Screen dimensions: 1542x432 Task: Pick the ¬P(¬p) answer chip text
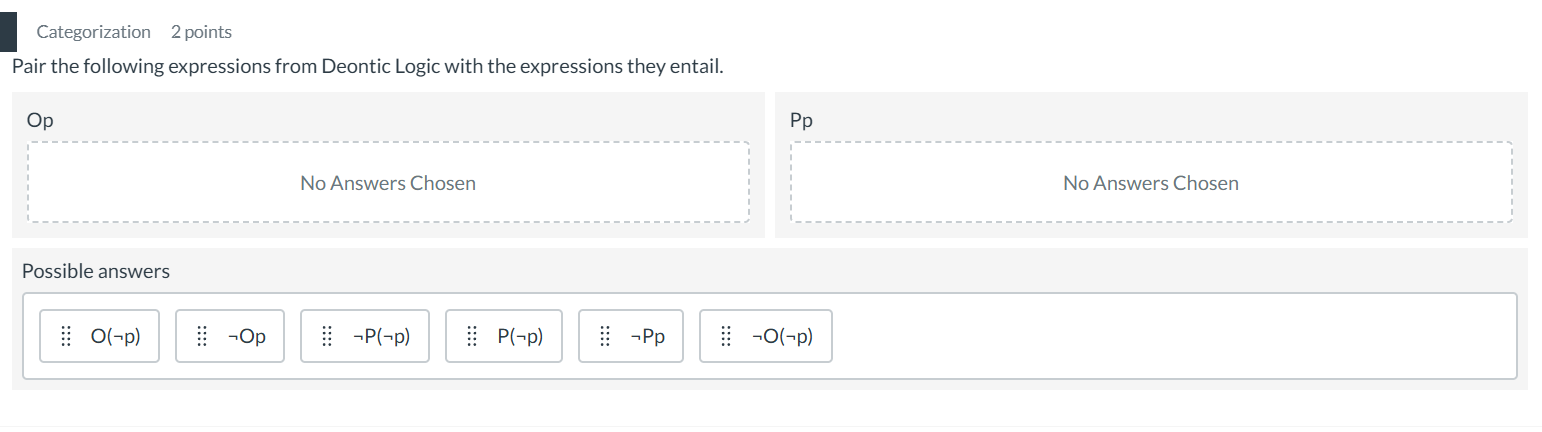tap(382, 336)
